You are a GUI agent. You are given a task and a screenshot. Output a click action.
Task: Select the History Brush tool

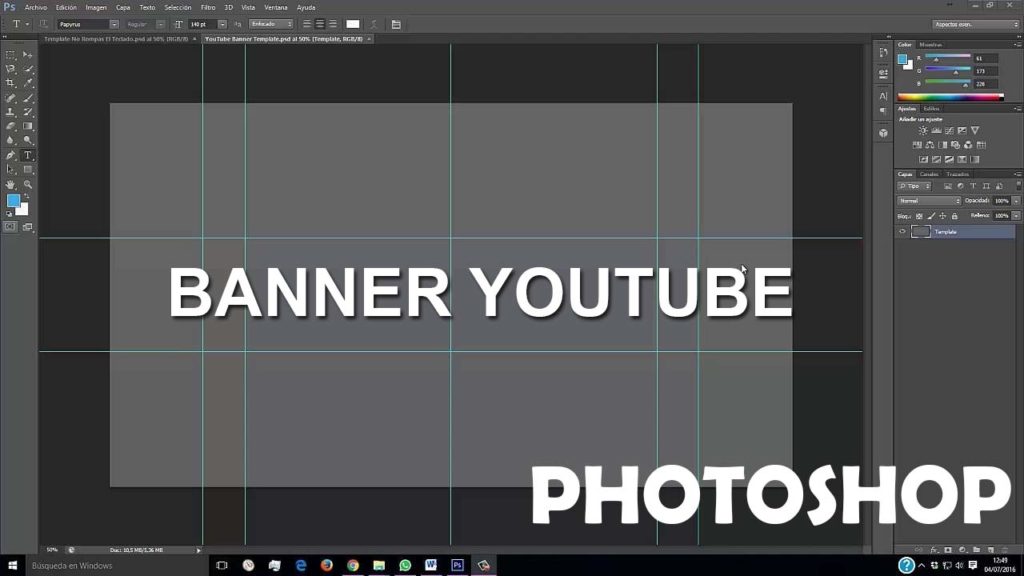click(x=27, y=112)
